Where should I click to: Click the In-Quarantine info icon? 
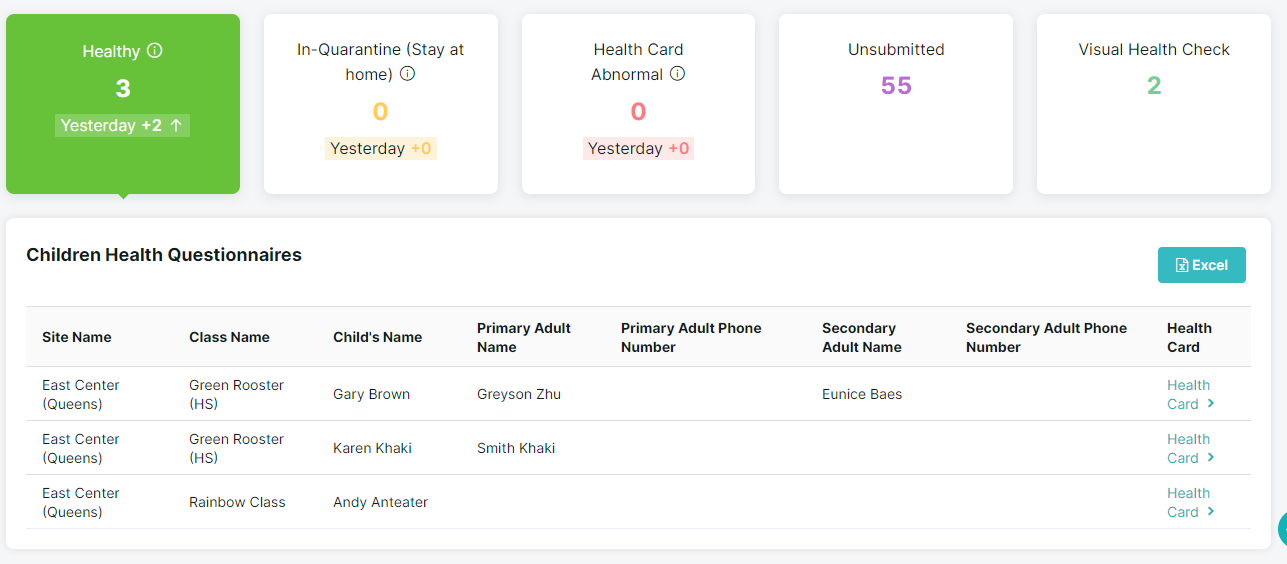coord(407,74)
